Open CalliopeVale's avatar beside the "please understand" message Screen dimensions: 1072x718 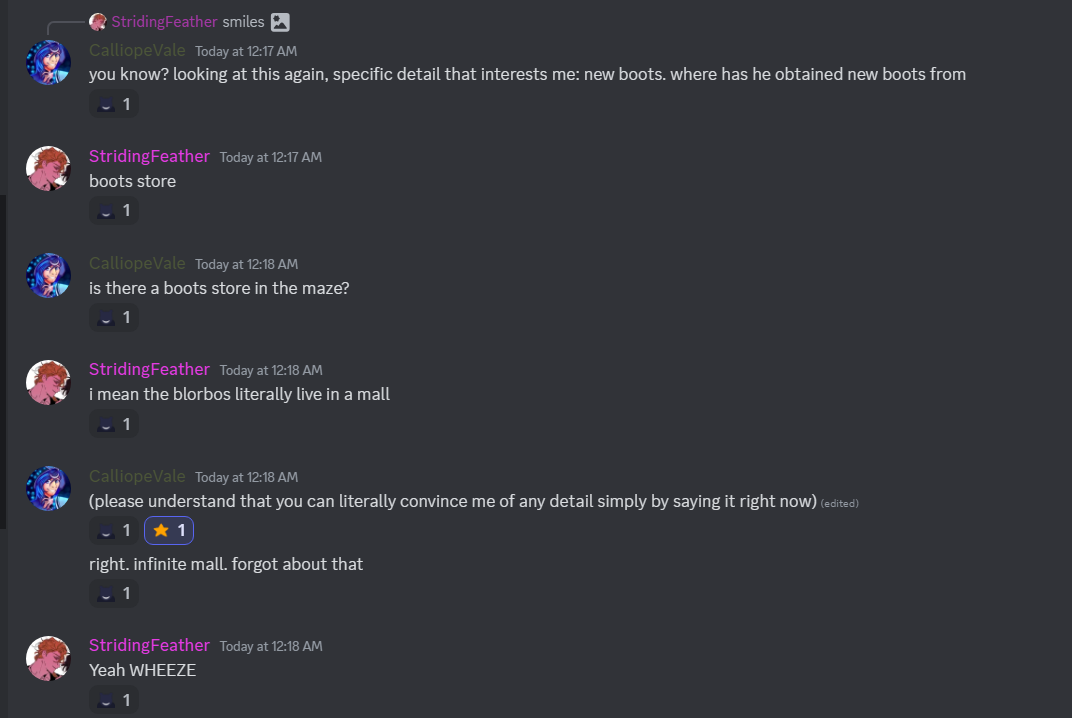(x=48, y=489)
